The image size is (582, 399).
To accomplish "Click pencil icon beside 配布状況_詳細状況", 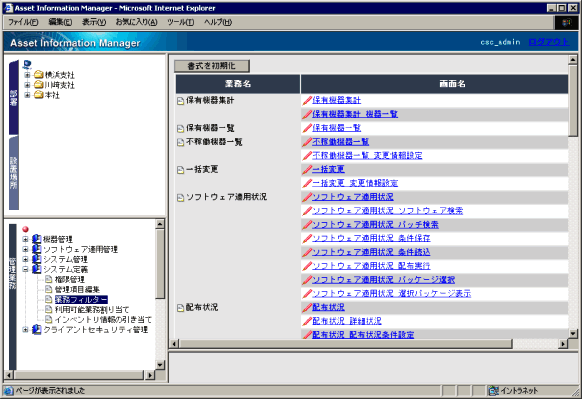I will pos(307,321).
